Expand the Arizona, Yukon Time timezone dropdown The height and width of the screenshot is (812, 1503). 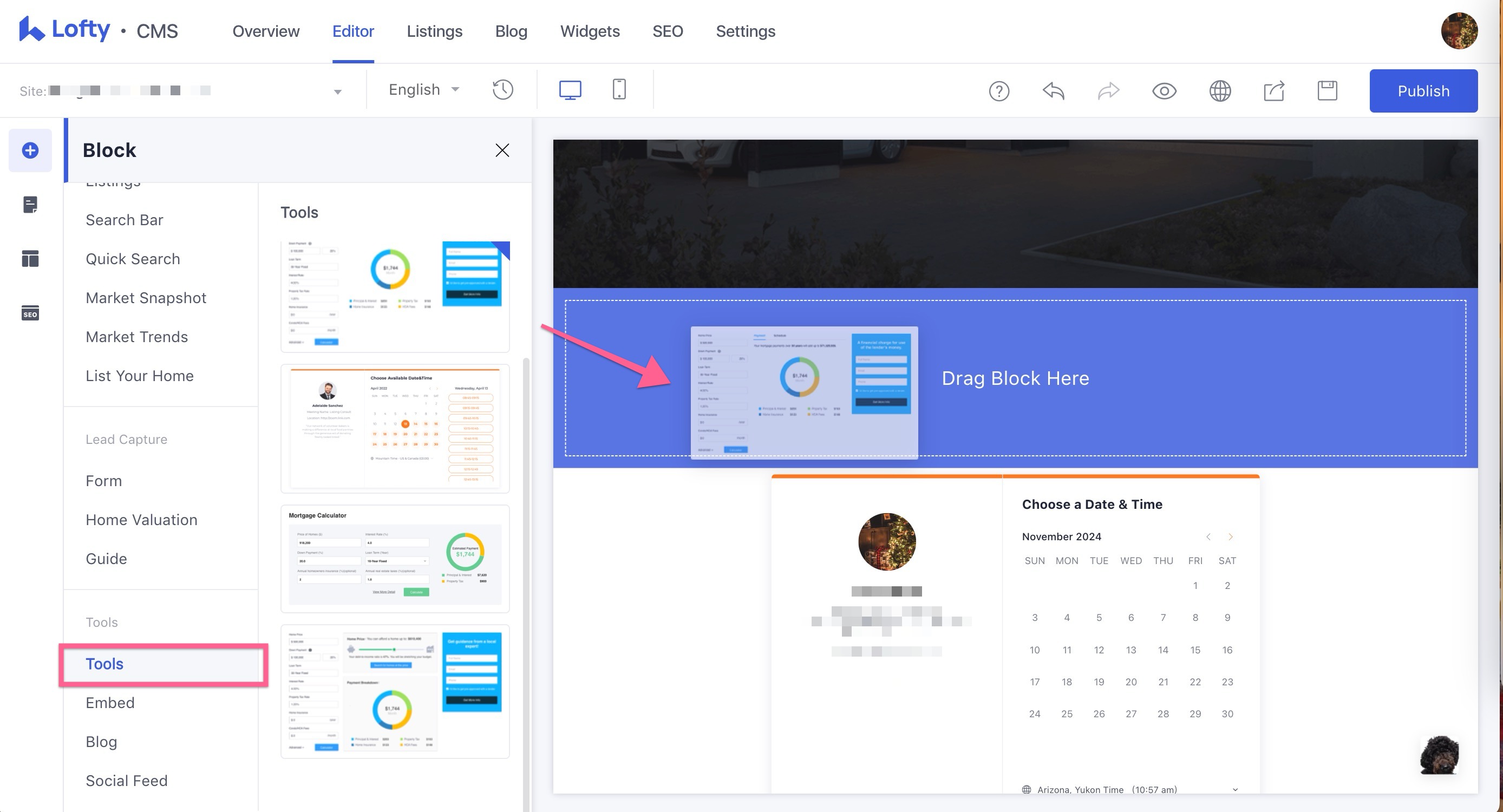1234,789
